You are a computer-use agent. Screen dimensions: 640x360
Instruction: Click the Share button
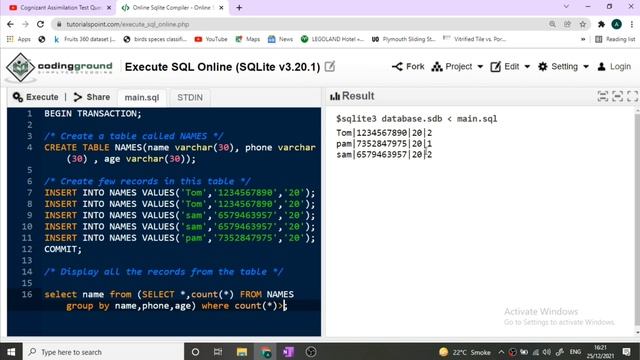tap(92, 97)
